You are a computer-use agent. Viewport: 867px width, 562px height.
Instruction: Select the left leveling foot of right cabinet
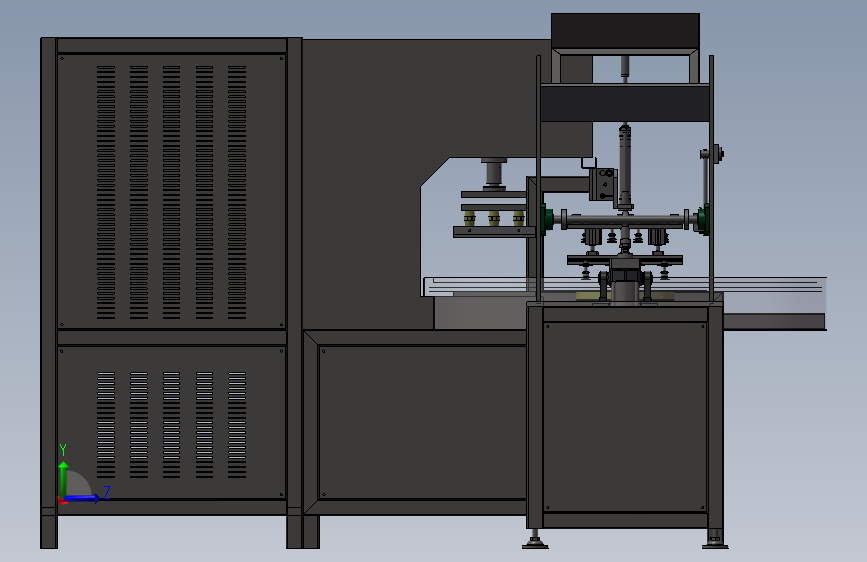click(x=535, y=540)
